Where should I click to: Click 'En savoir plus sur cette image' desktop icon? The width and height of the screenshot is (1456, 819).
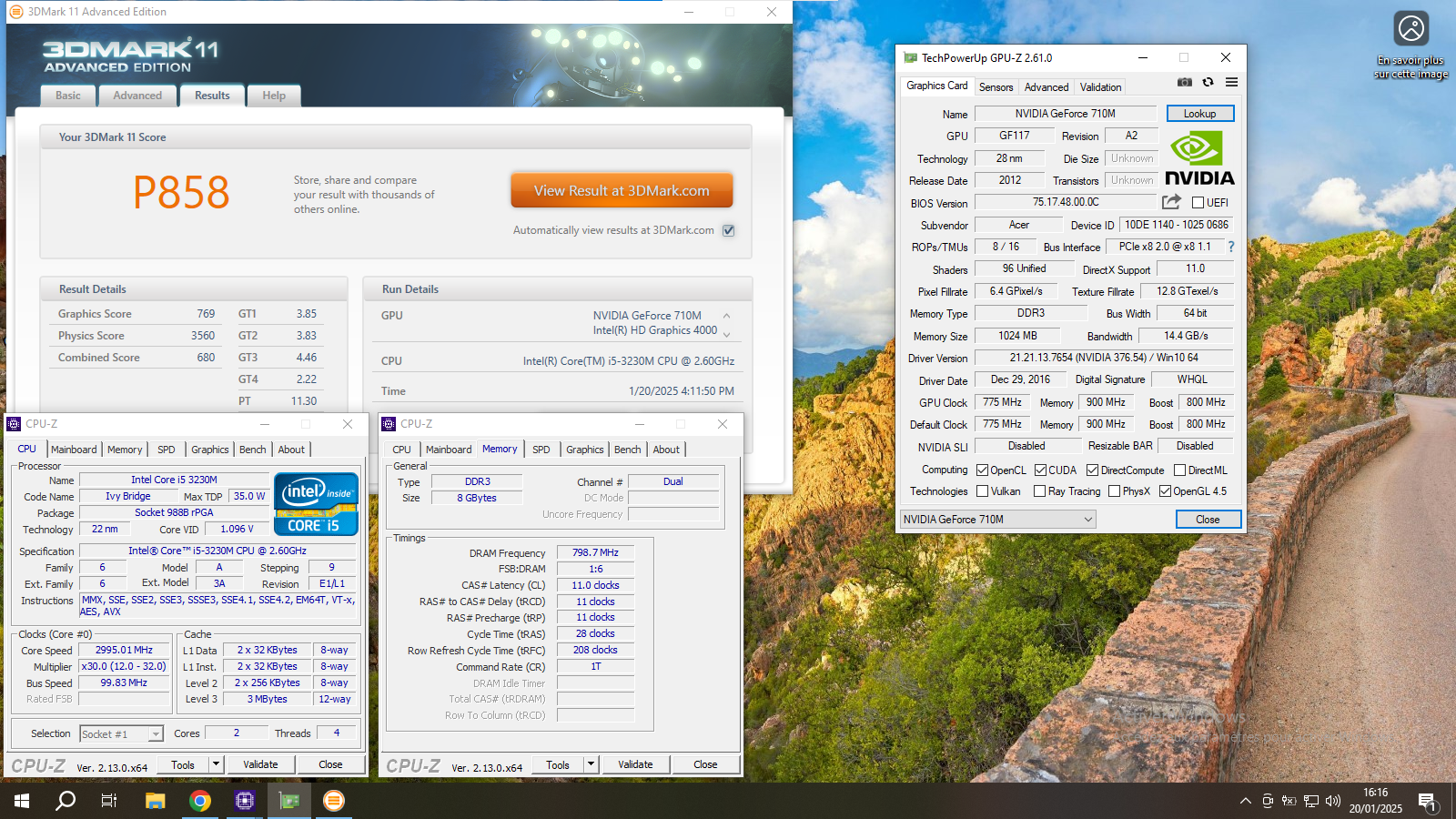click(x=1411, y=45)
